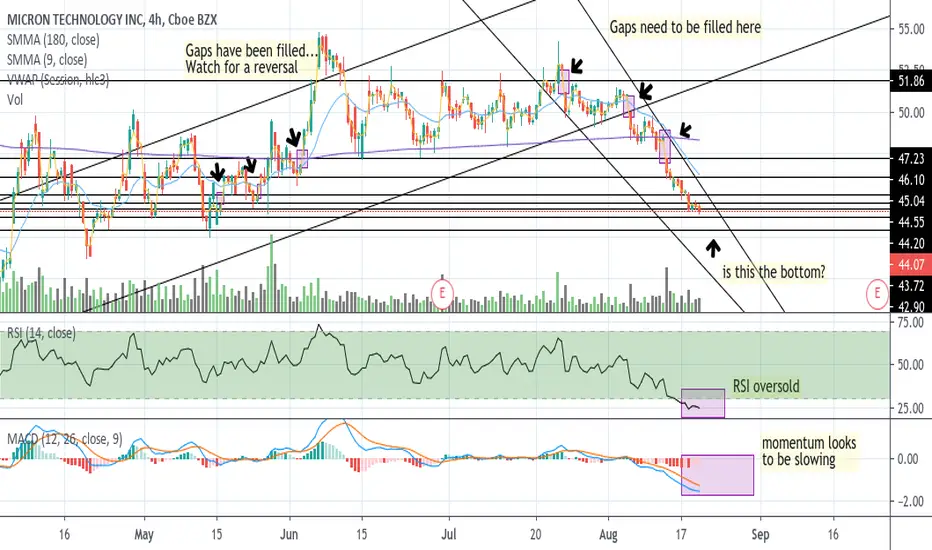Click the 25.00 value on the RSI axis
This screenshot has height=550, width=932.
pos(911,408)
